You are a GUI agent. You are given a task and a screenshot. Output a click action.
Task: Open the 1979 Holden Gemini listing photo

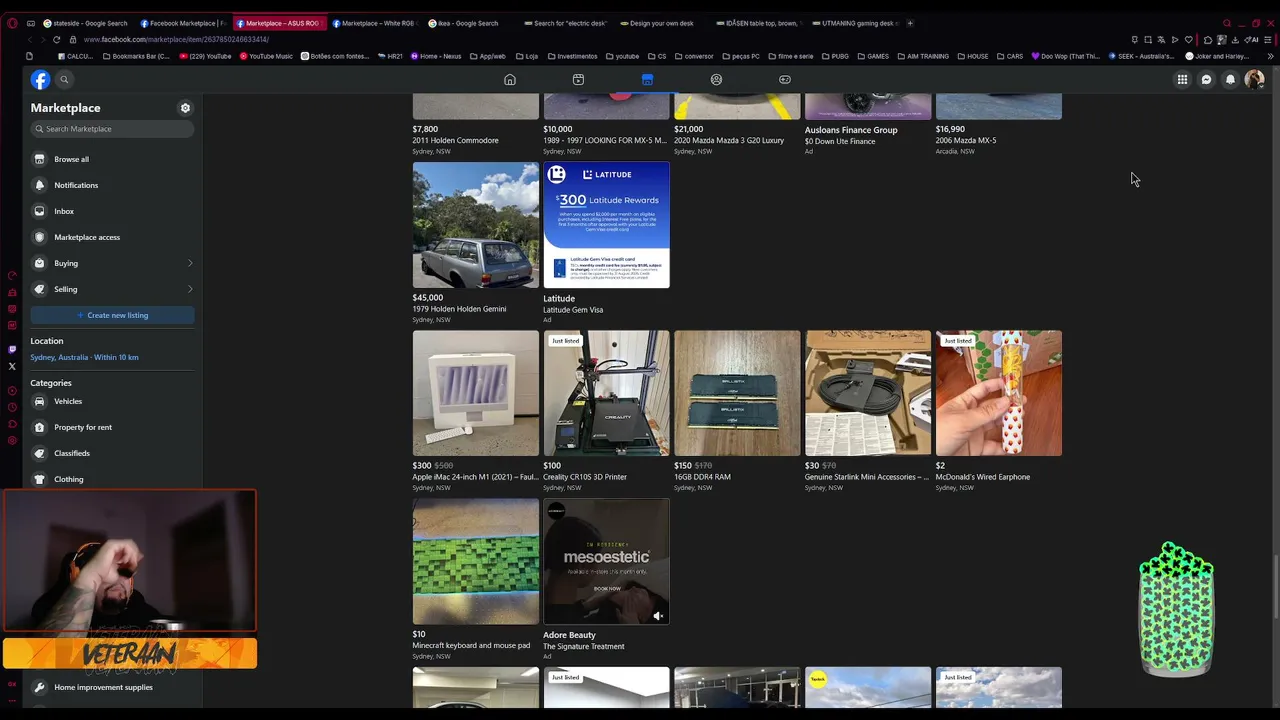coord(476,225)
